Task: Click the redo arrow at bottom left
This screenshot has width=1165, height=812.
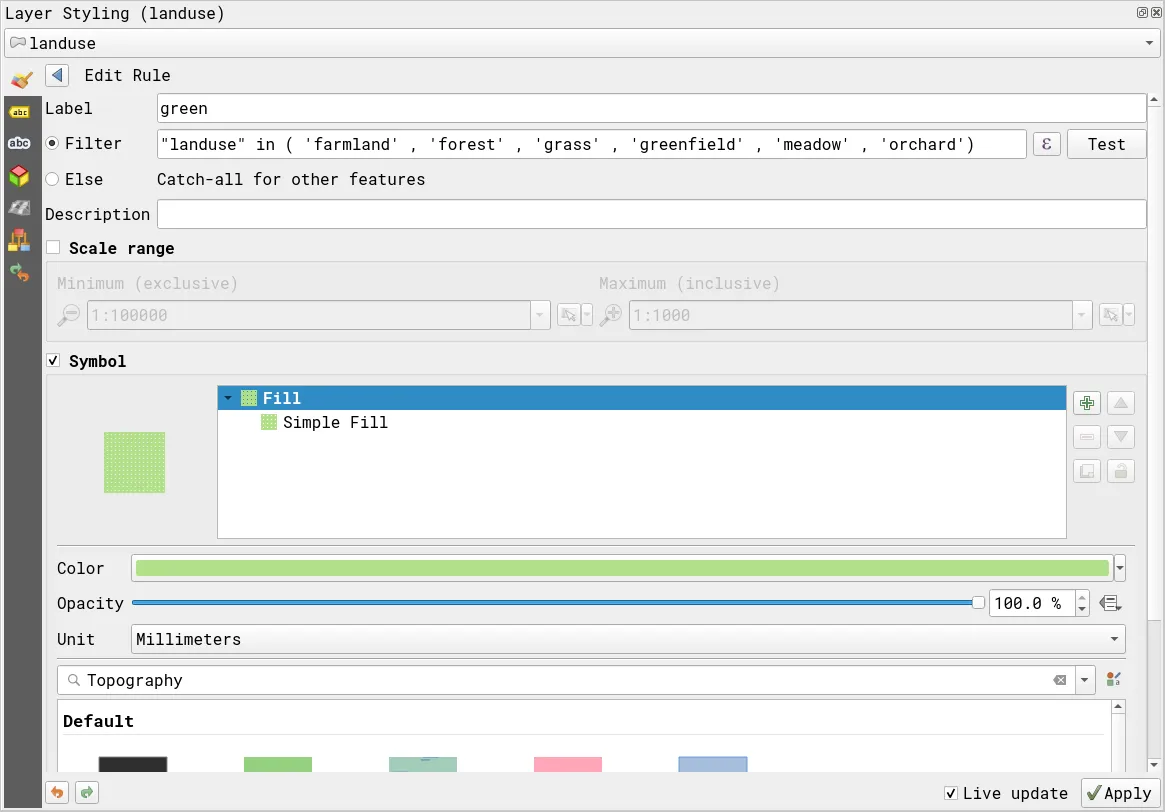Action: (x=87, y=793)
